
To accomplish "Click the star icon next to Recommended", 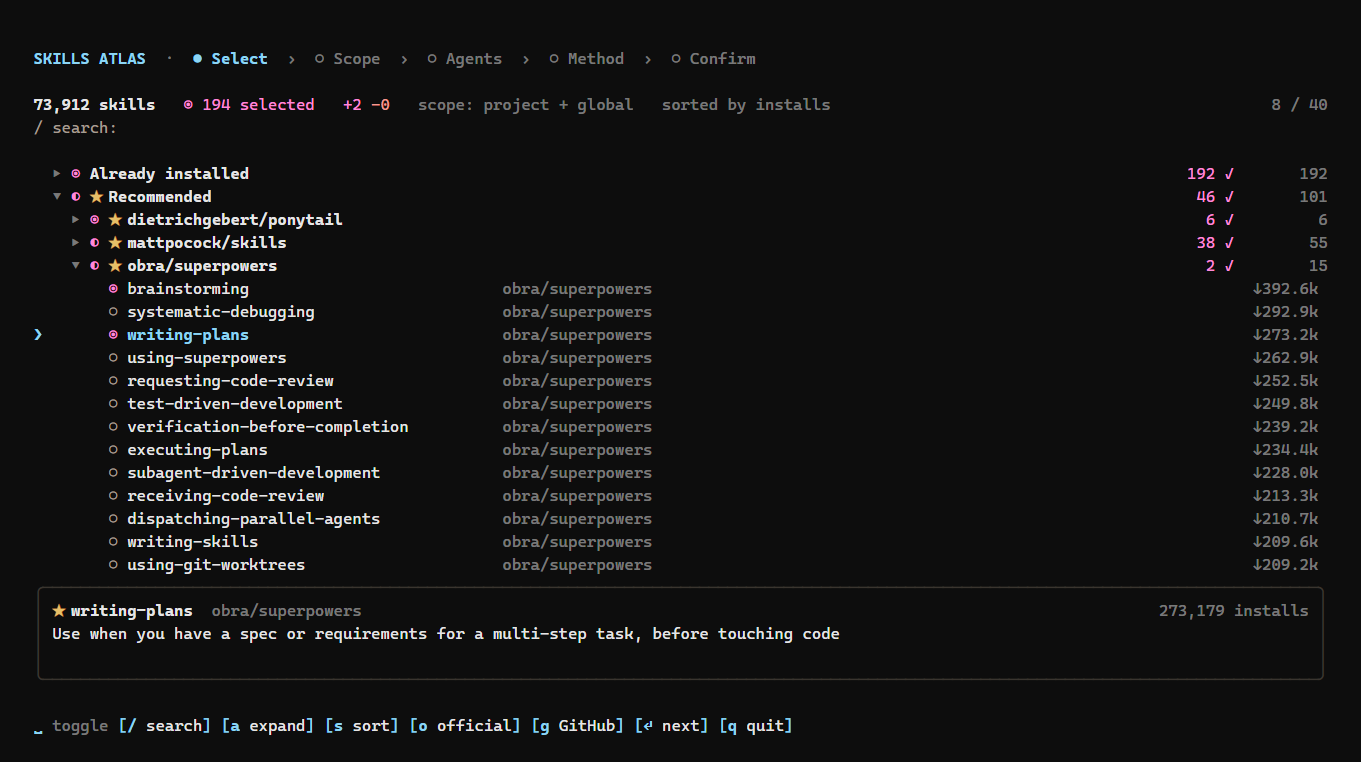I will click(96, 197).
